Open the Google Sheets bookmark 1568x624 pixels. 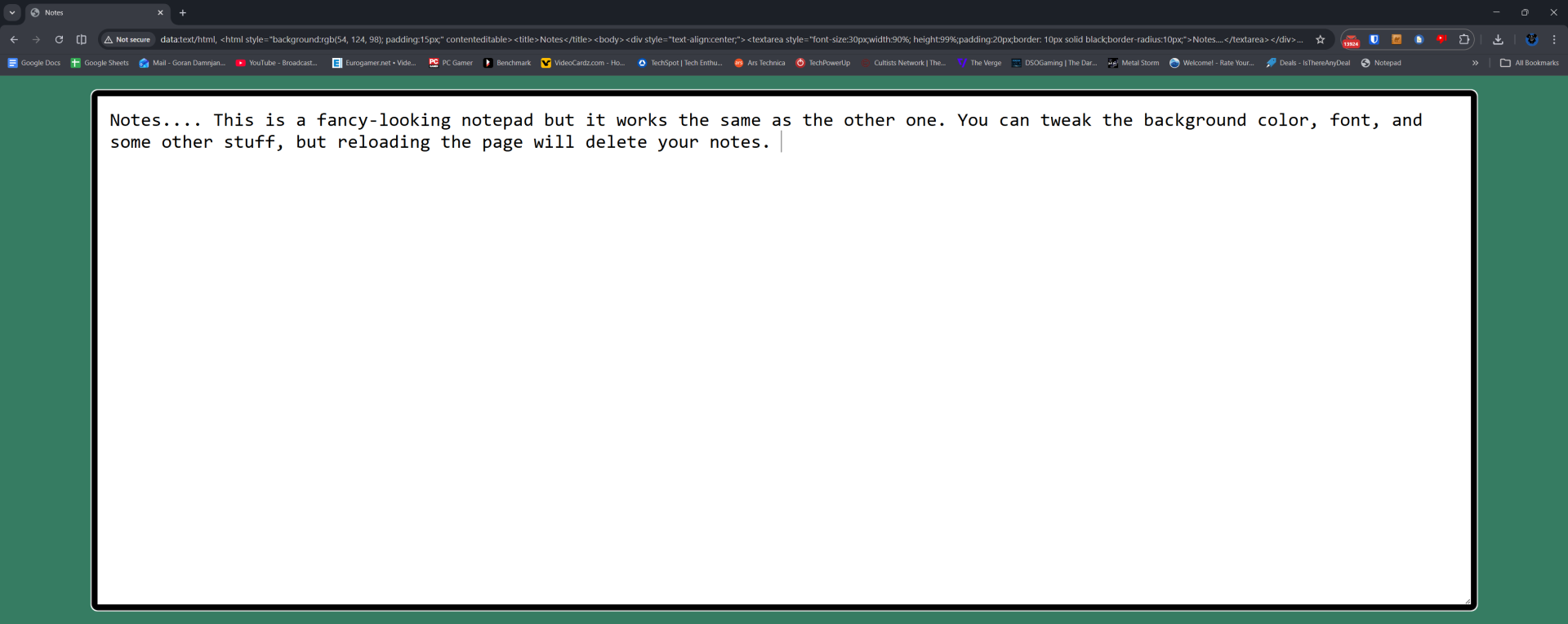100,63
